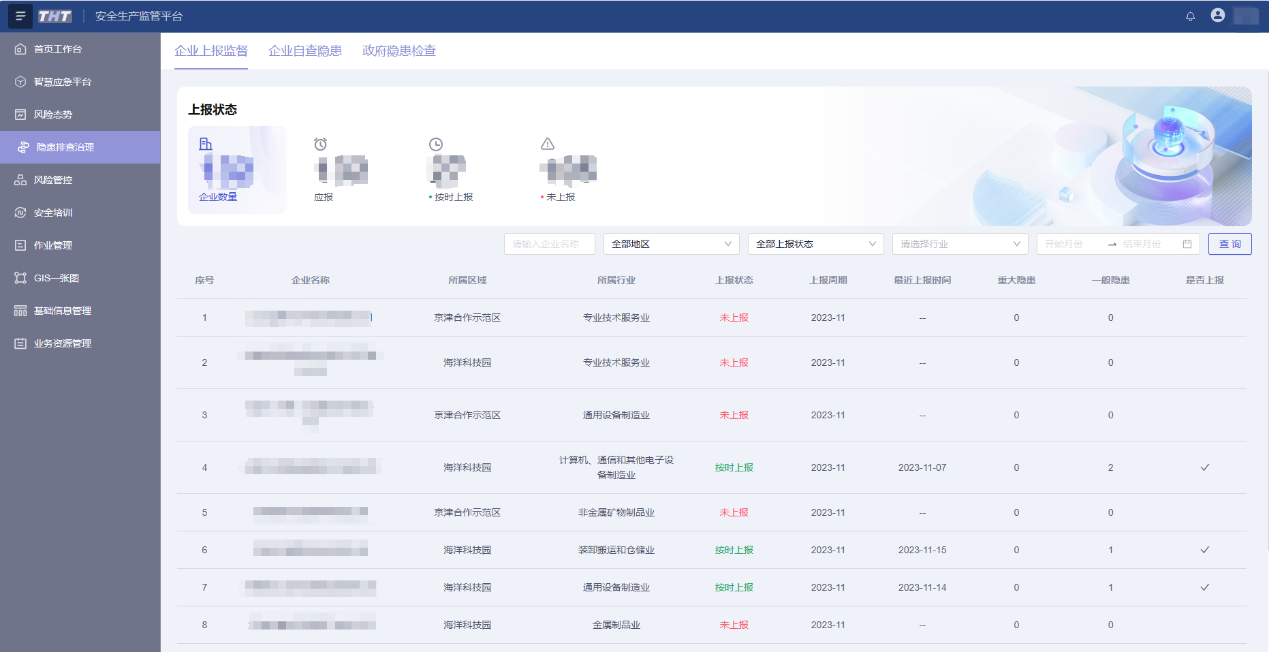Switch to 企业自查隐患 tab

point(305,51)
